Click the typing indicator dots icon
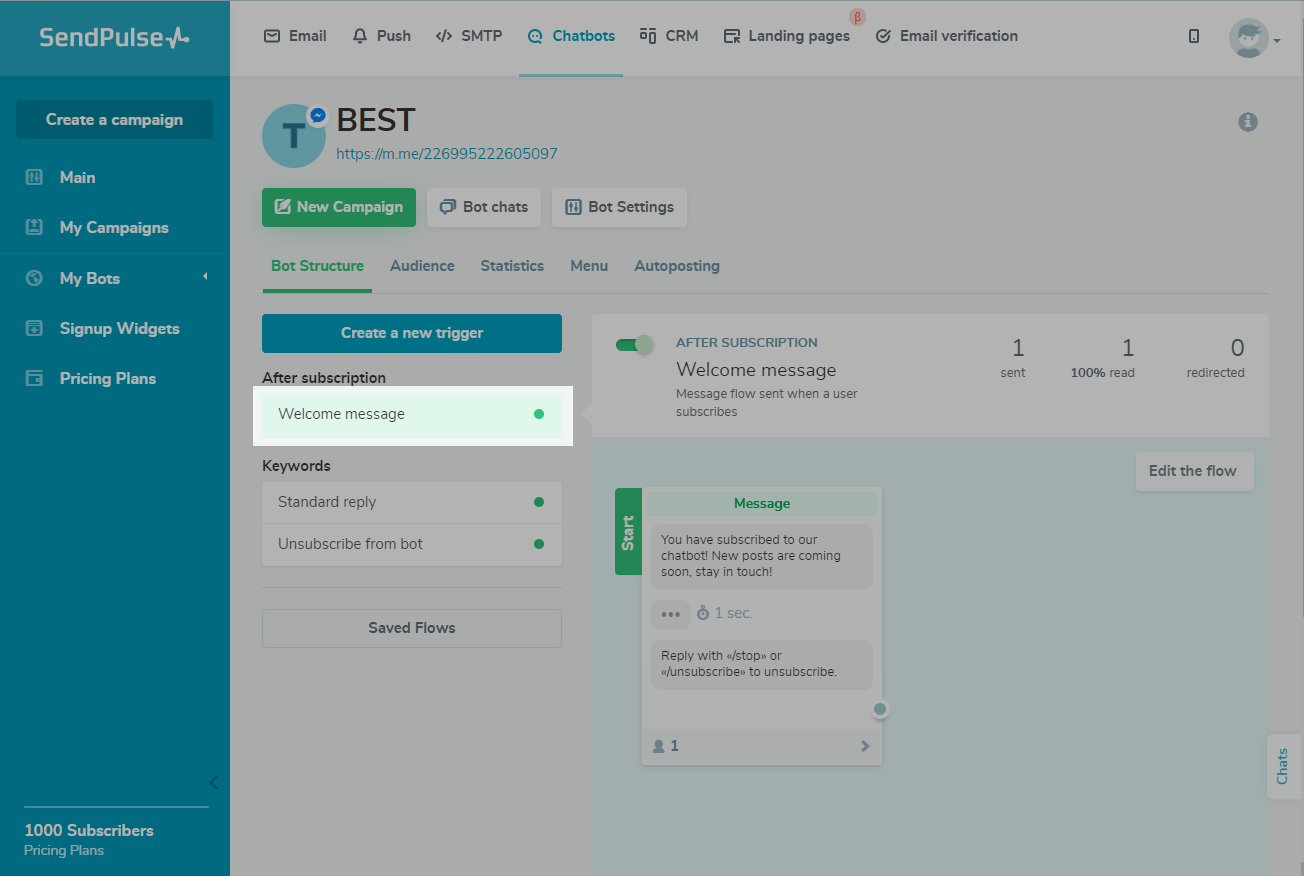The height and width of the screenshot is (876, 1304). [x=670, y=614]
